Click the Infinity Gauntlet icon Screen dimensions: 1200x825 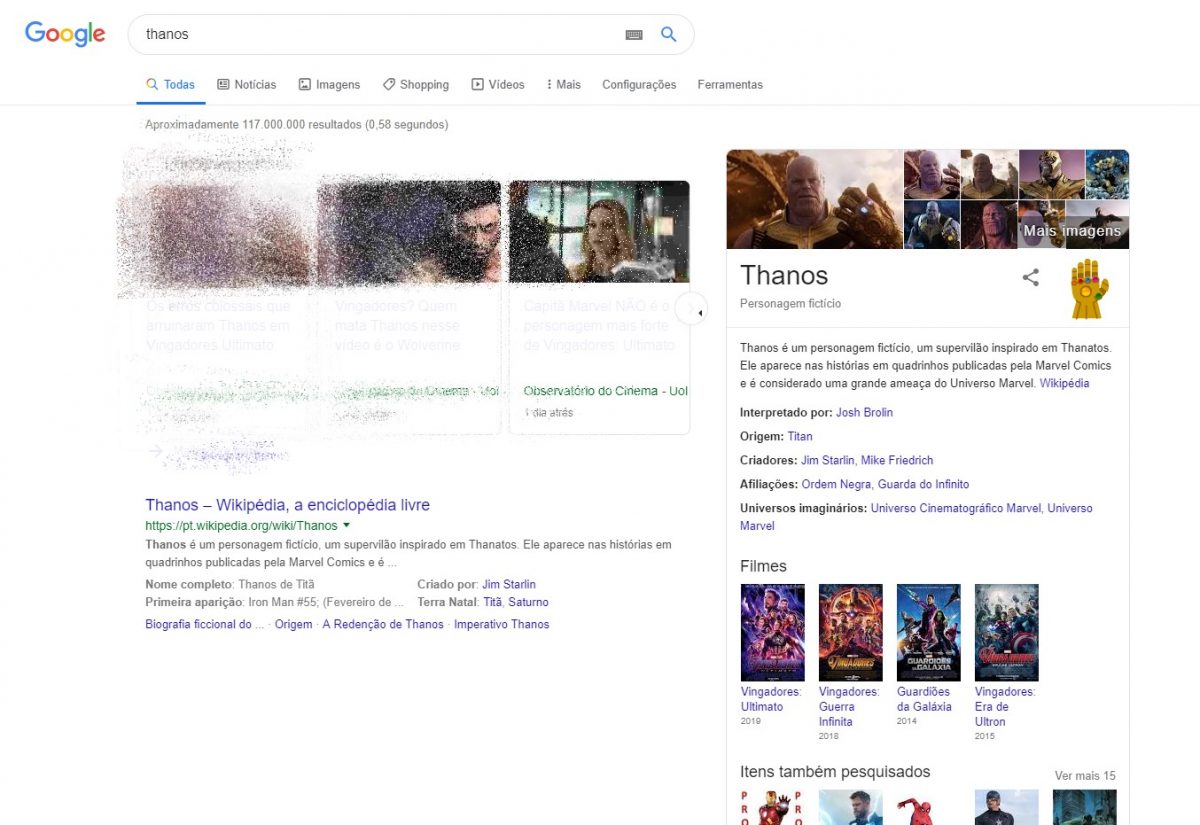coord(1088,289)
